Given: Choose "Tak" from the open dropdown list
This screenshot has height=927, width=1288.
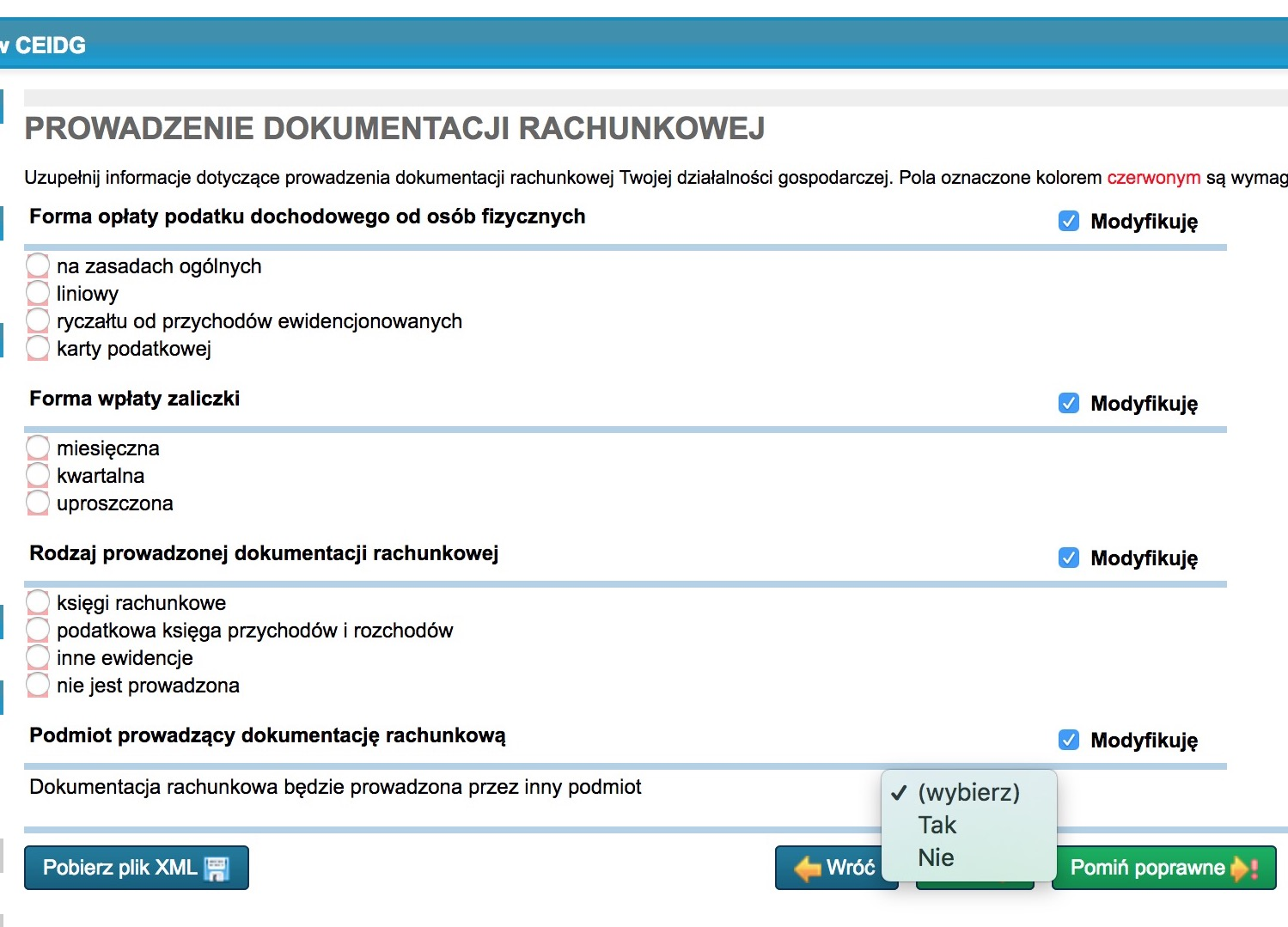Looking at the screenshot, I should (937, 826).
